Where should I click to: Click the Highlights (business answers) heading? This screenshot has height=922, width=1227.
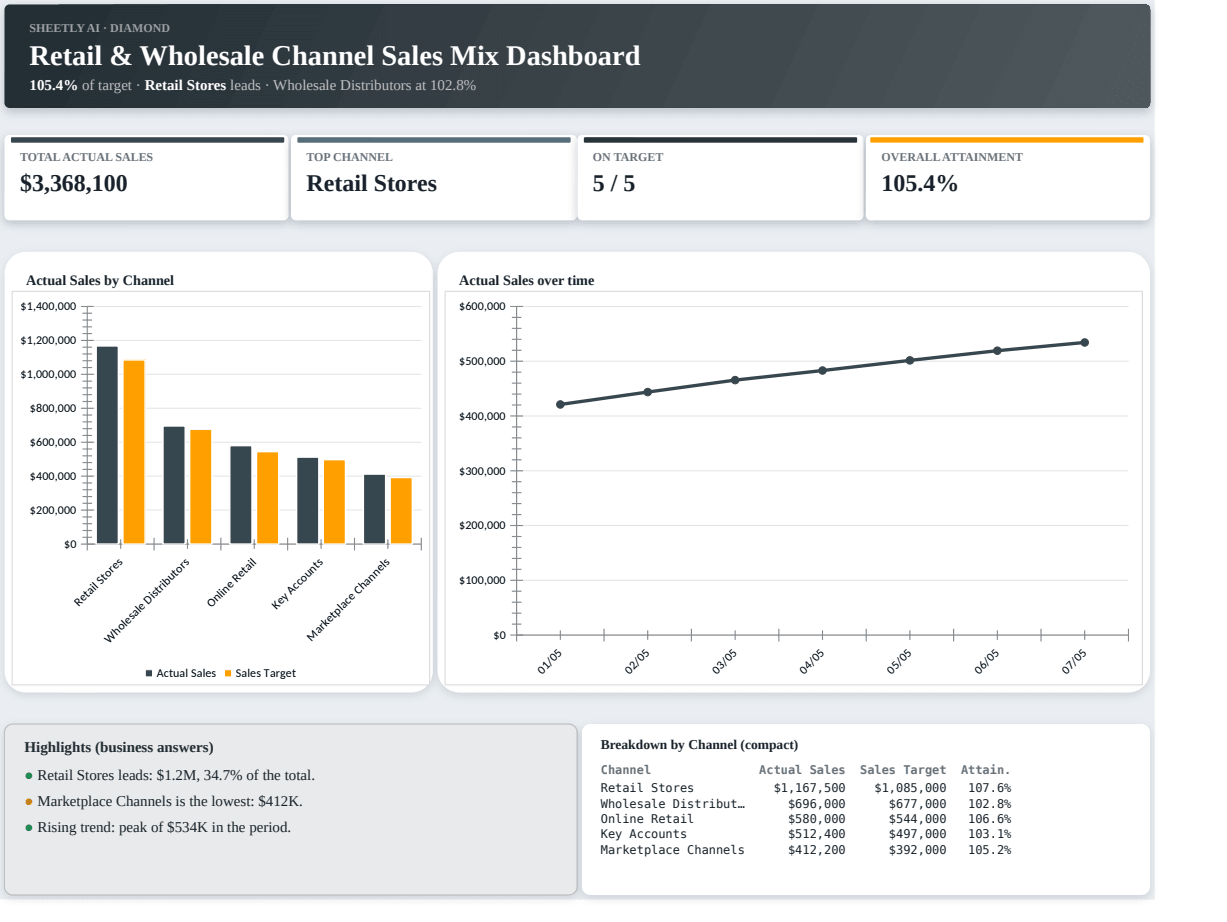point(119,747)
